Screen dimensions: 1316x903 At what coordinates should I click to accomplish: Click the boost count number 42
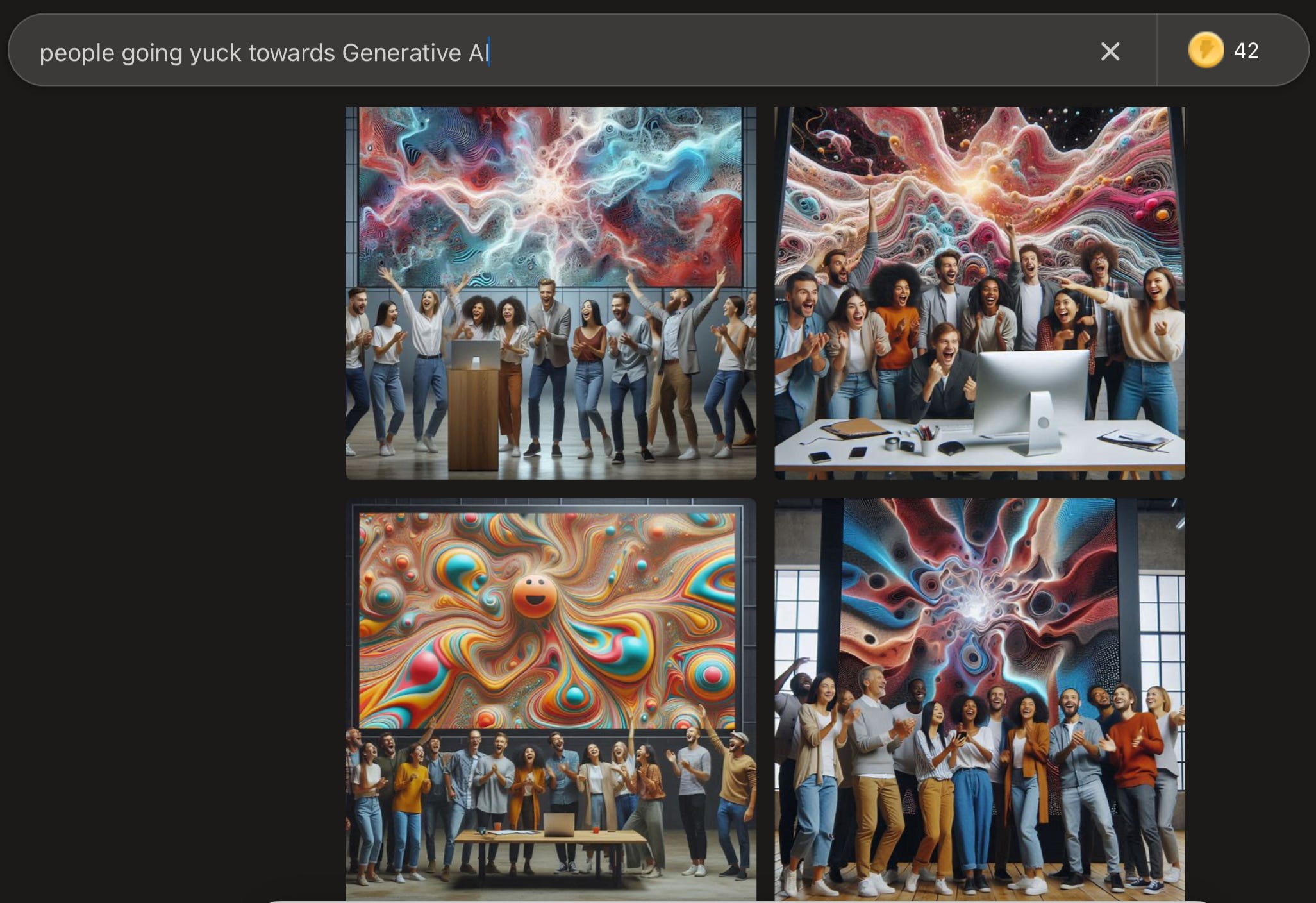click(x=1245, y=51)
